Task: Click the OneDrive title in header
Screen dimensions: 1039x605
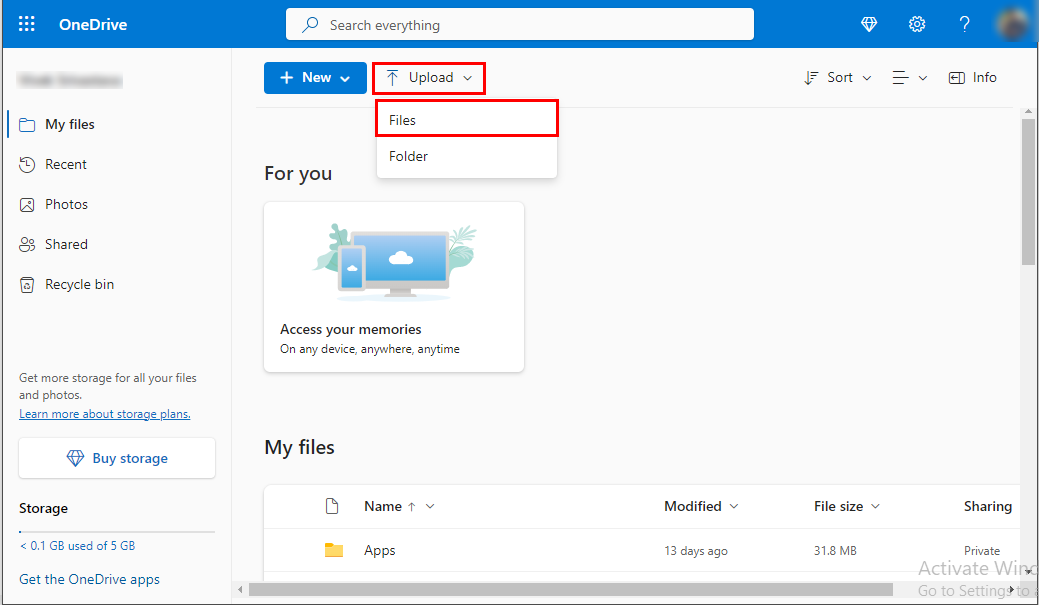Action: (93, 25)
